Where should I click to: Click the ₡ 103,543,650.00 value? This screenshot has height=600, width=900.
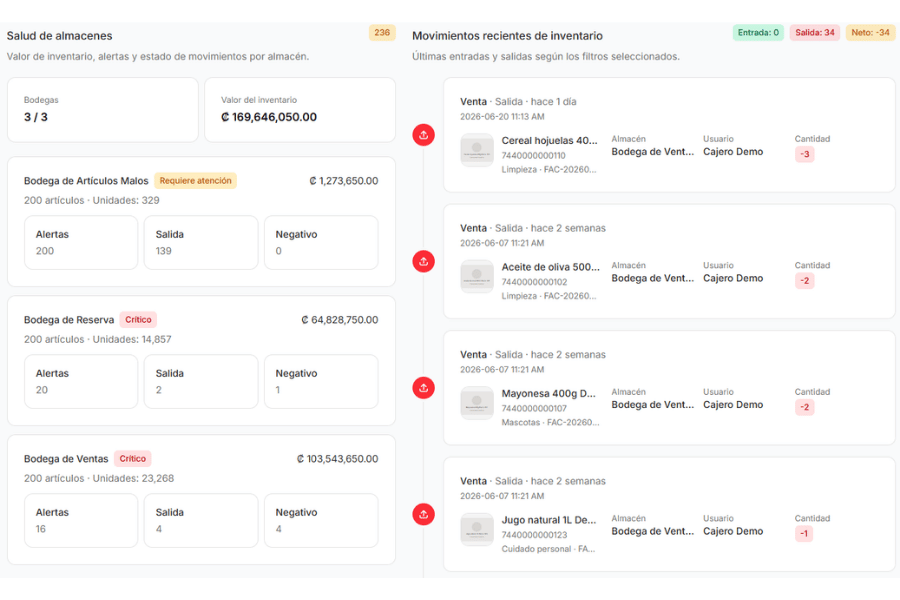coord(338,459)
